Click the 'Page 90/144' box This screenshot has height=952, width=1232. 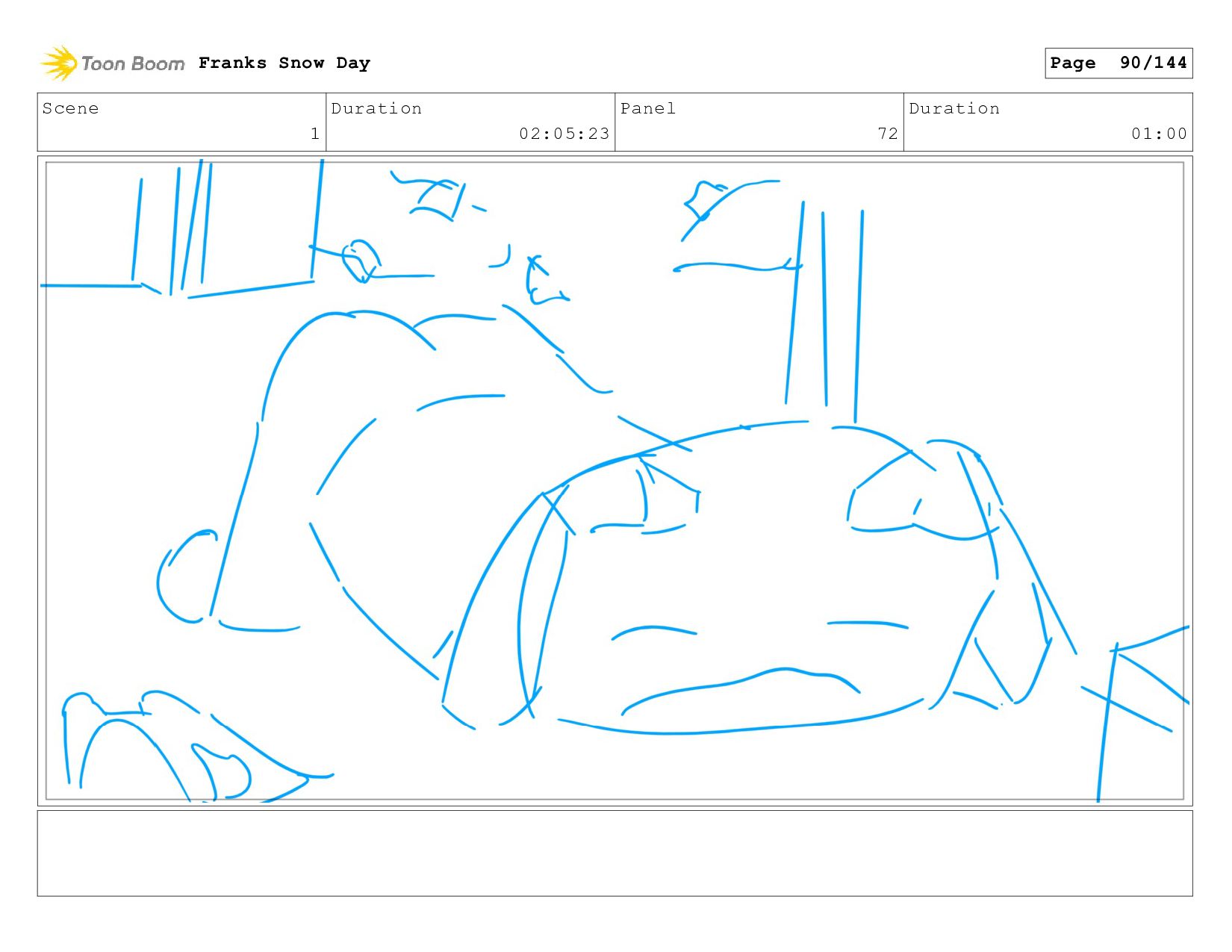pos(1119,63)
